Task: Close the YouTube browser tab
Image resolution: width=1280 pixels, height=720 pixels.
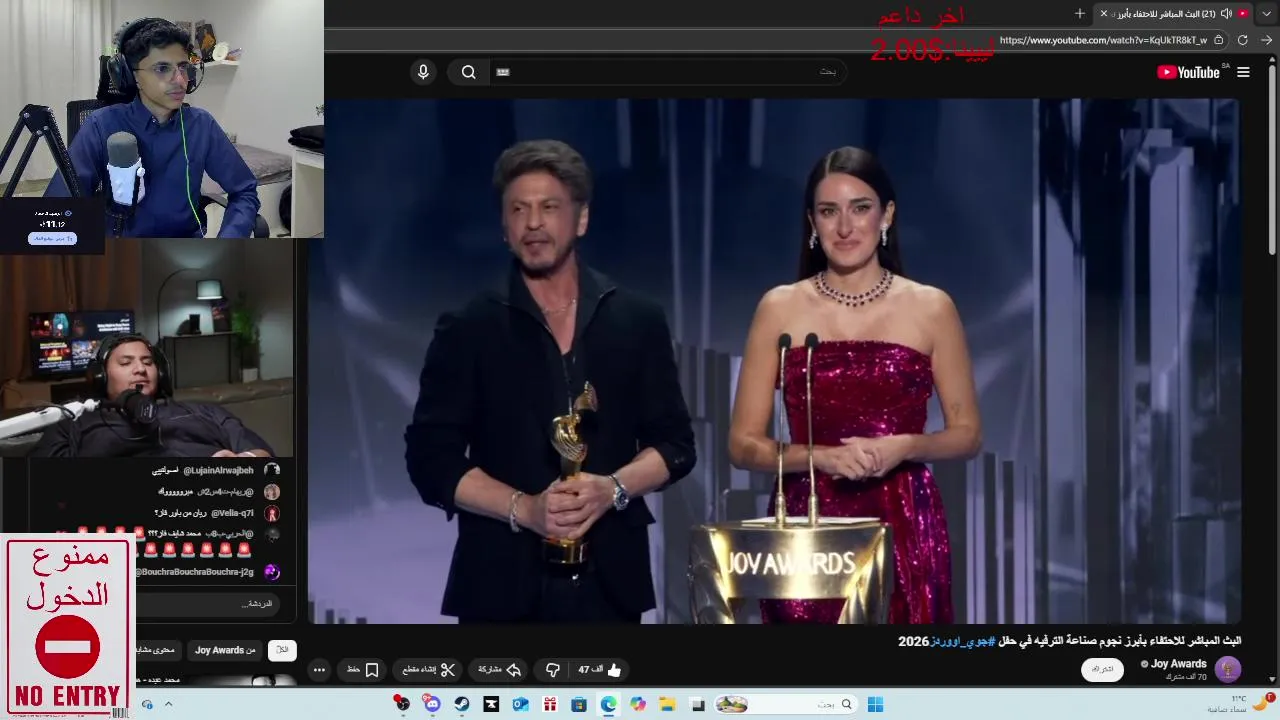Action: click(x=1104, y=13)
